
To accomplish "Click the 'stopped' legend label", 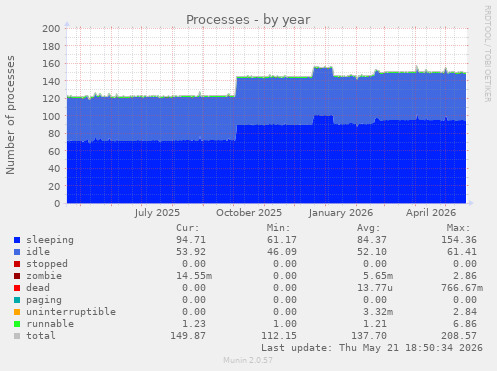I will 47,264.
